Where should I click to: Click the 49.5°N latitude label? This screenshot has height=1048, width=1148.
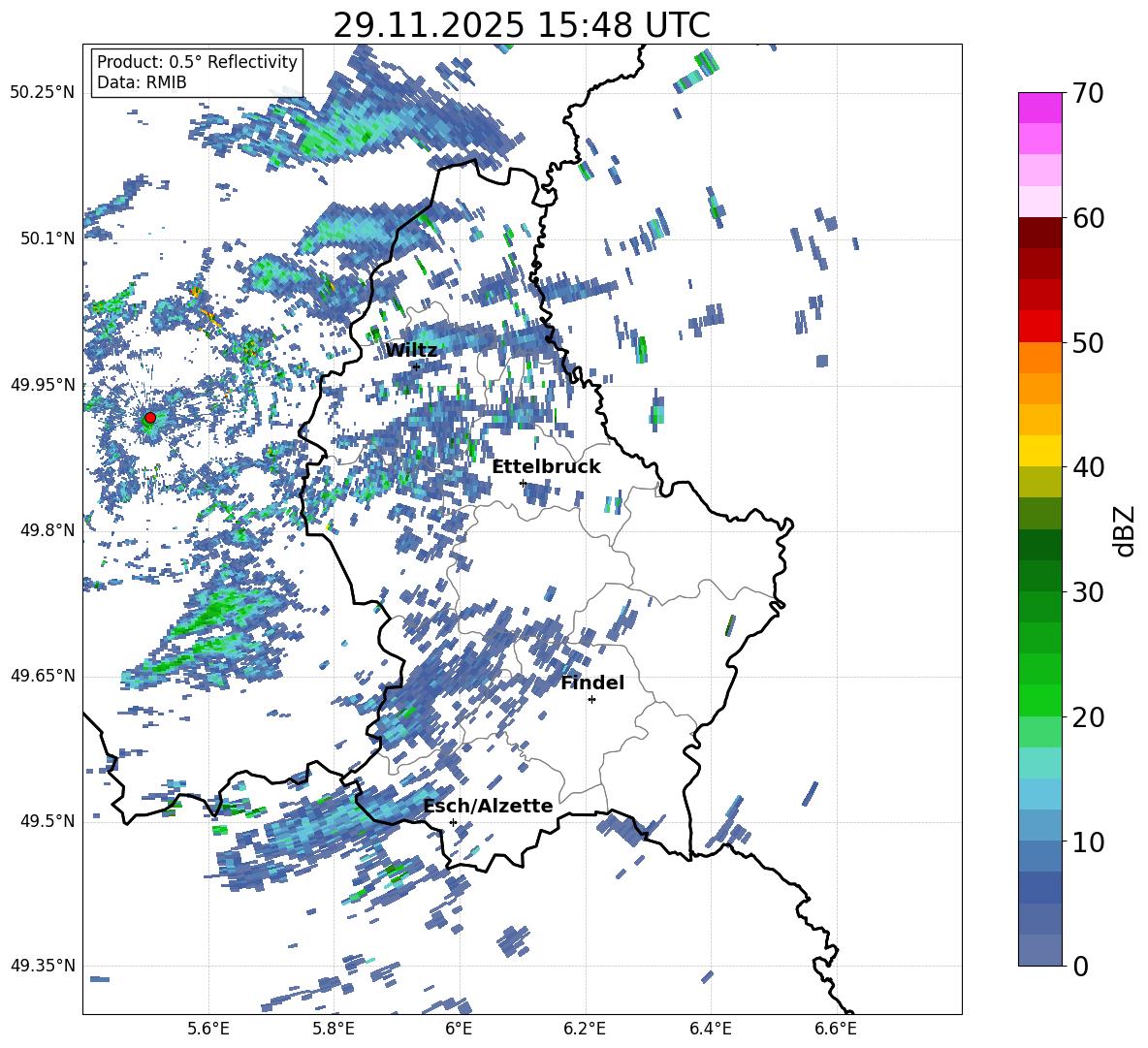[48, 821]
